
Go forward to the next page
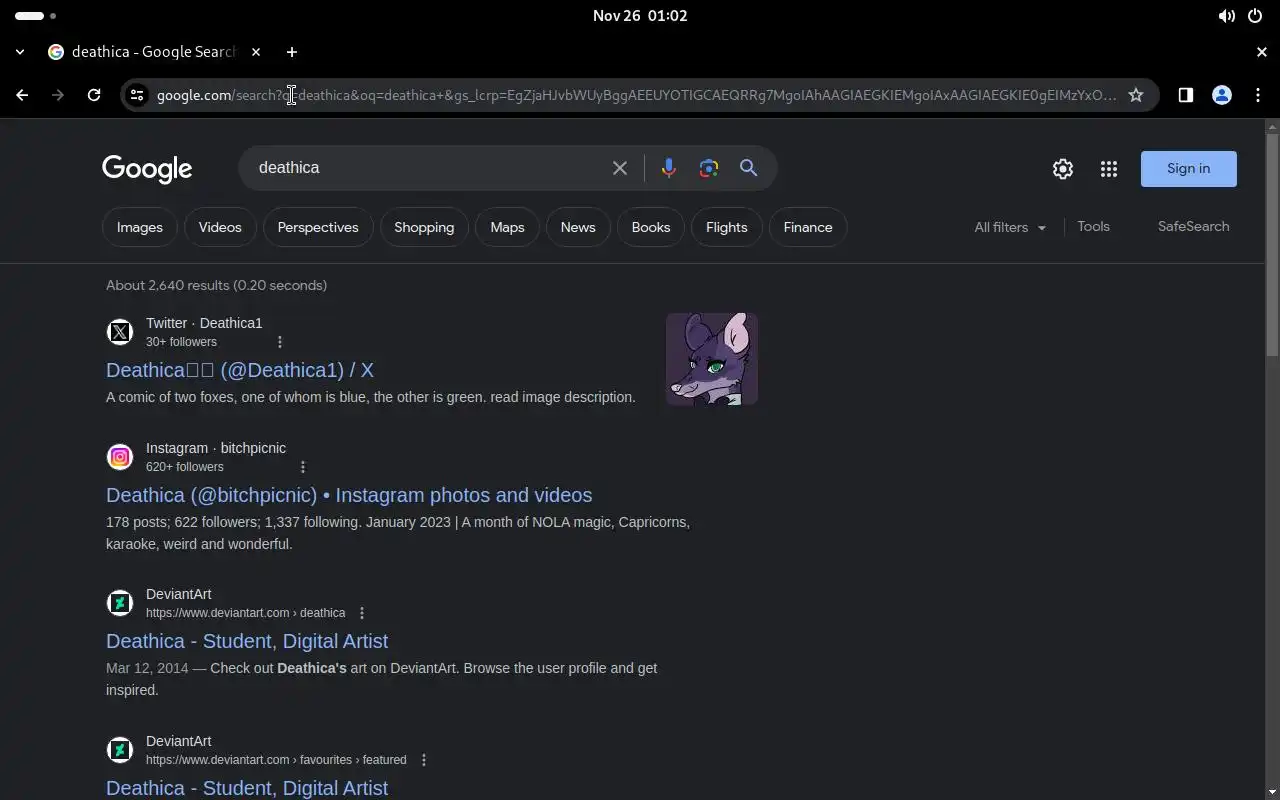coord(58,95)
